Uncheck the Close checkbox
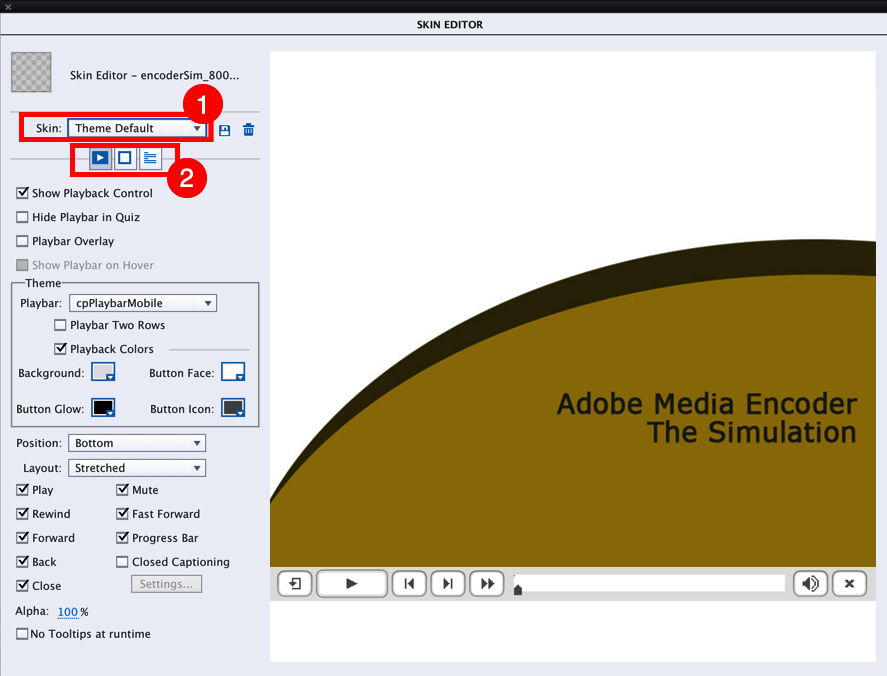This screenshot has width=887, height=676. pos(23,585)
